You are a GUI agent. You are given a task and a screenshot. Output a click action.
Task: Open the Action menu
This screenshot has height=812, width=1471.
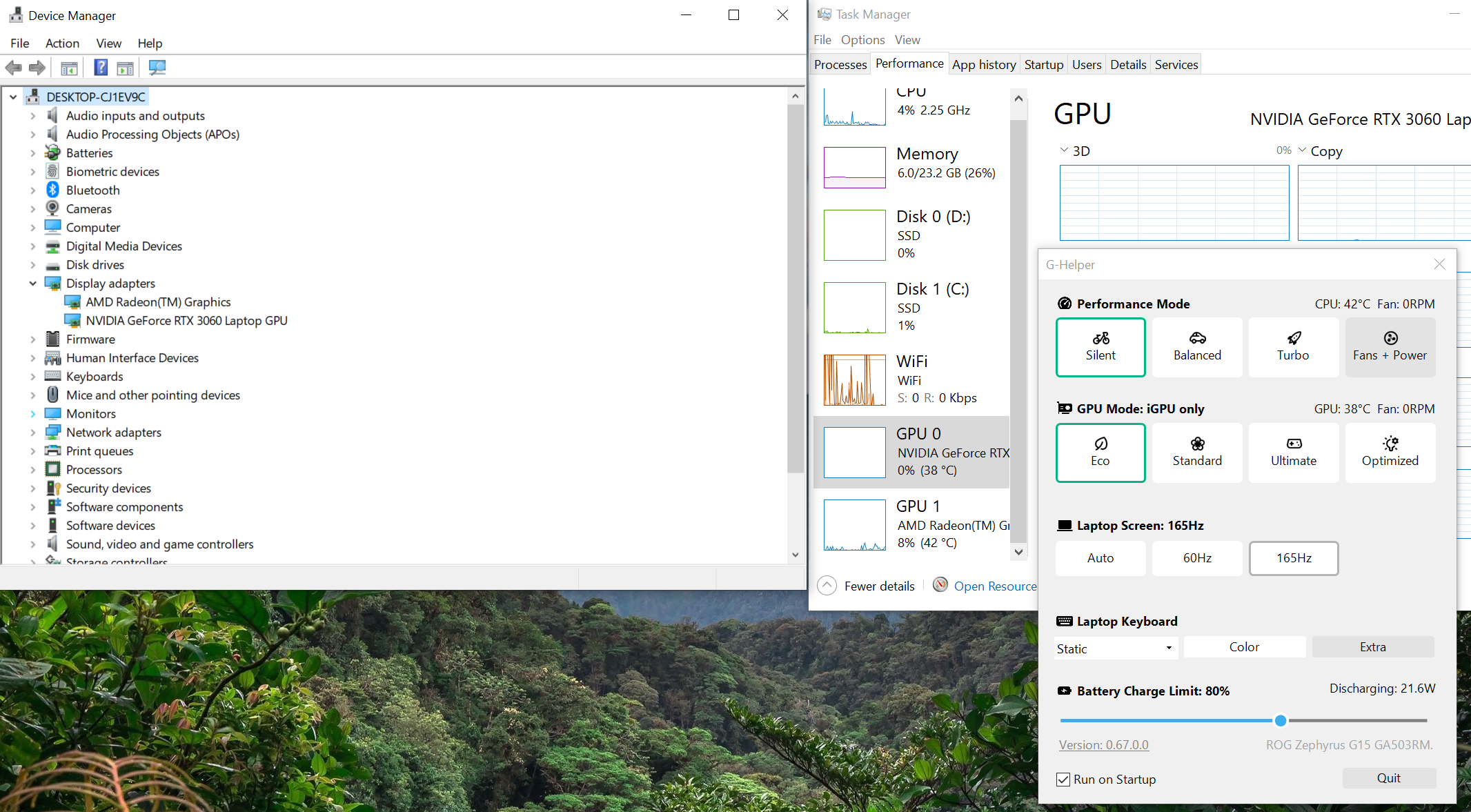tap(62, 43)
